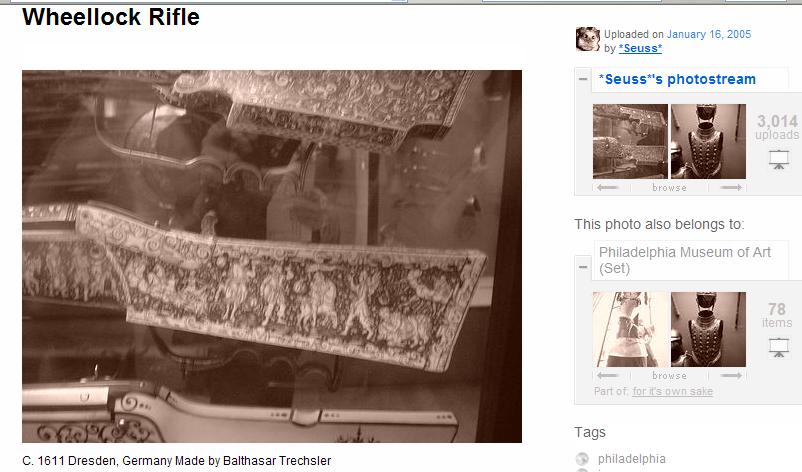Open the January 16, 2005 upload date
Viewport: 802px width, 472px height.
point(709,34)
